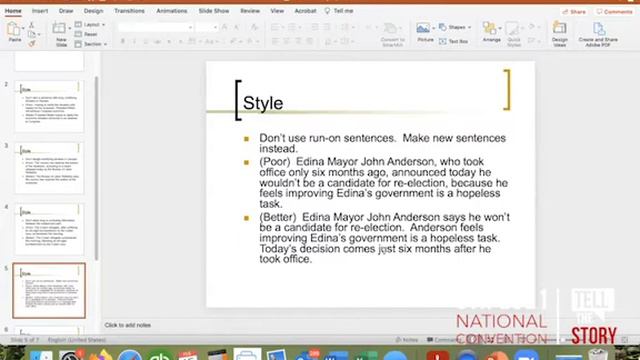Click the '(Poor) Edina Mayor' bullet text
The width and height of the screenshot is (640, 360).
tap(384, 182)
